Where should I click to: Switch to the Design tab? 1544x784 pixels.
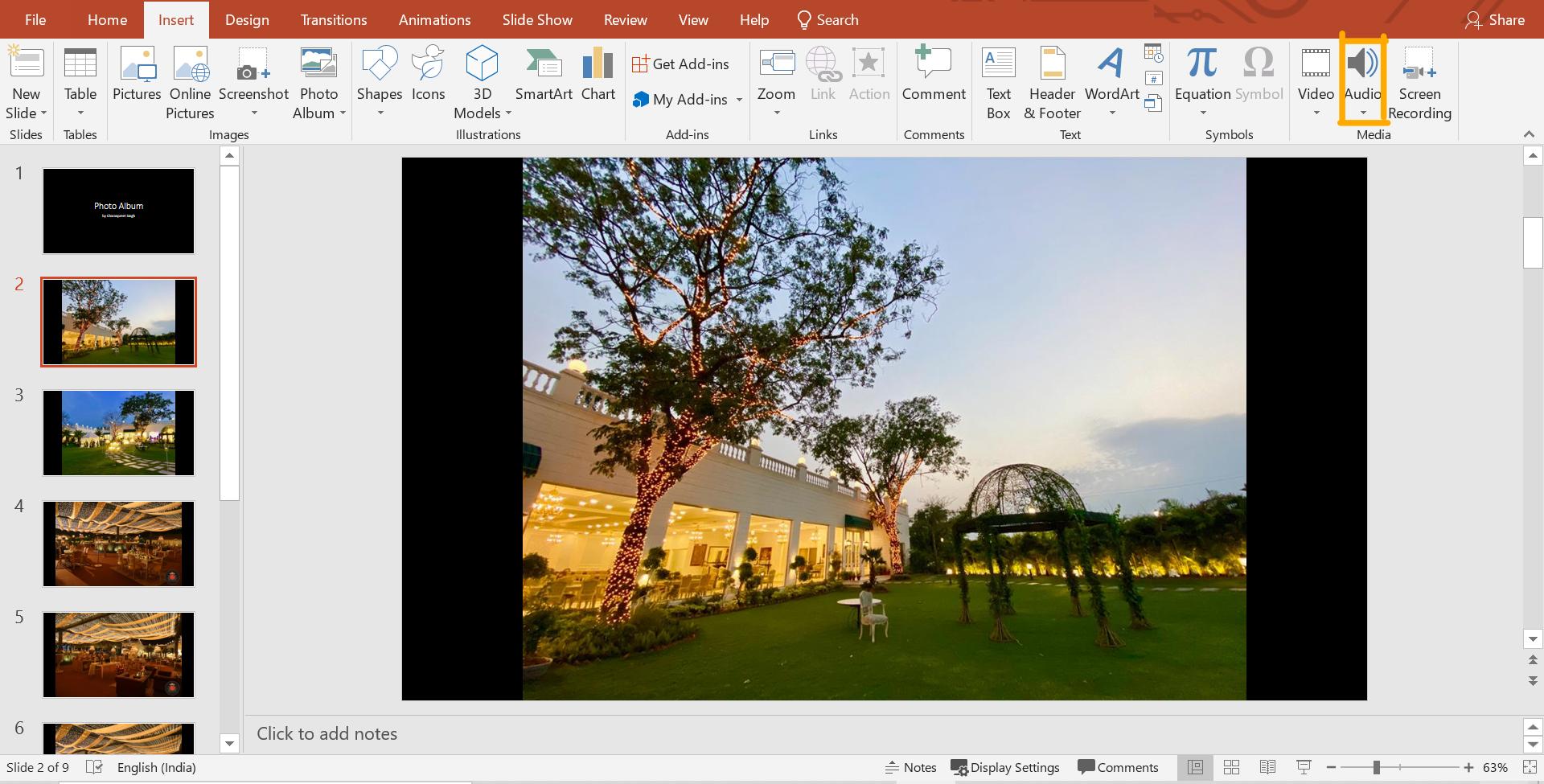[247, 19]
